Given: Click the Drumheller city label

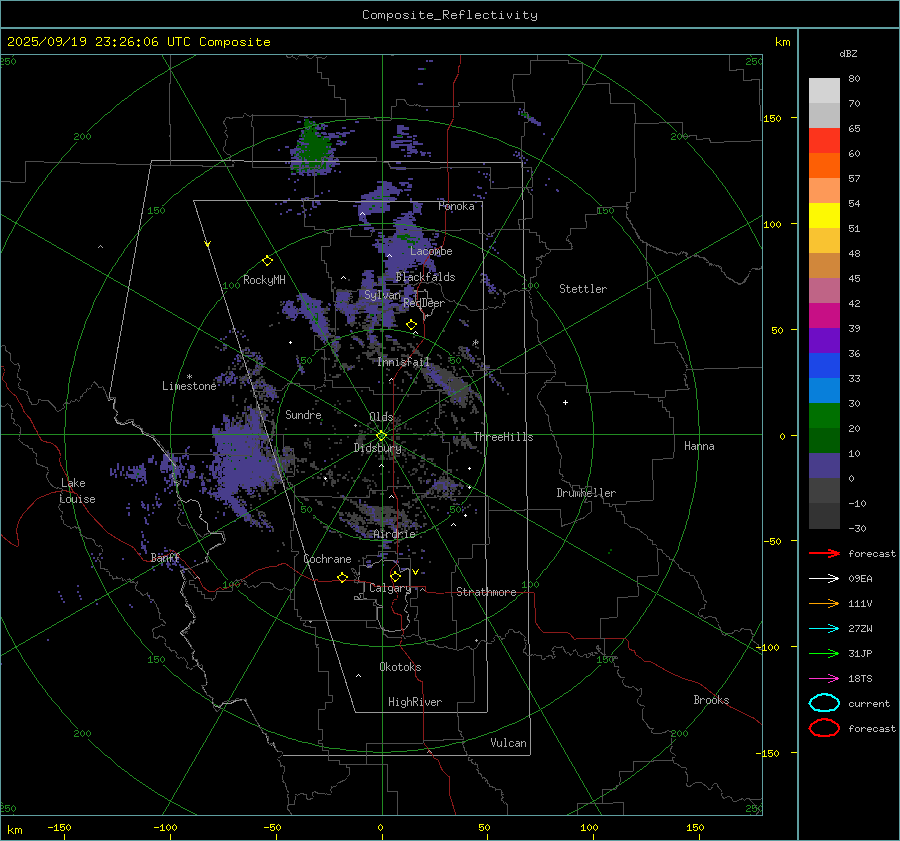Looking at the screenshot, I should [586, 493].
